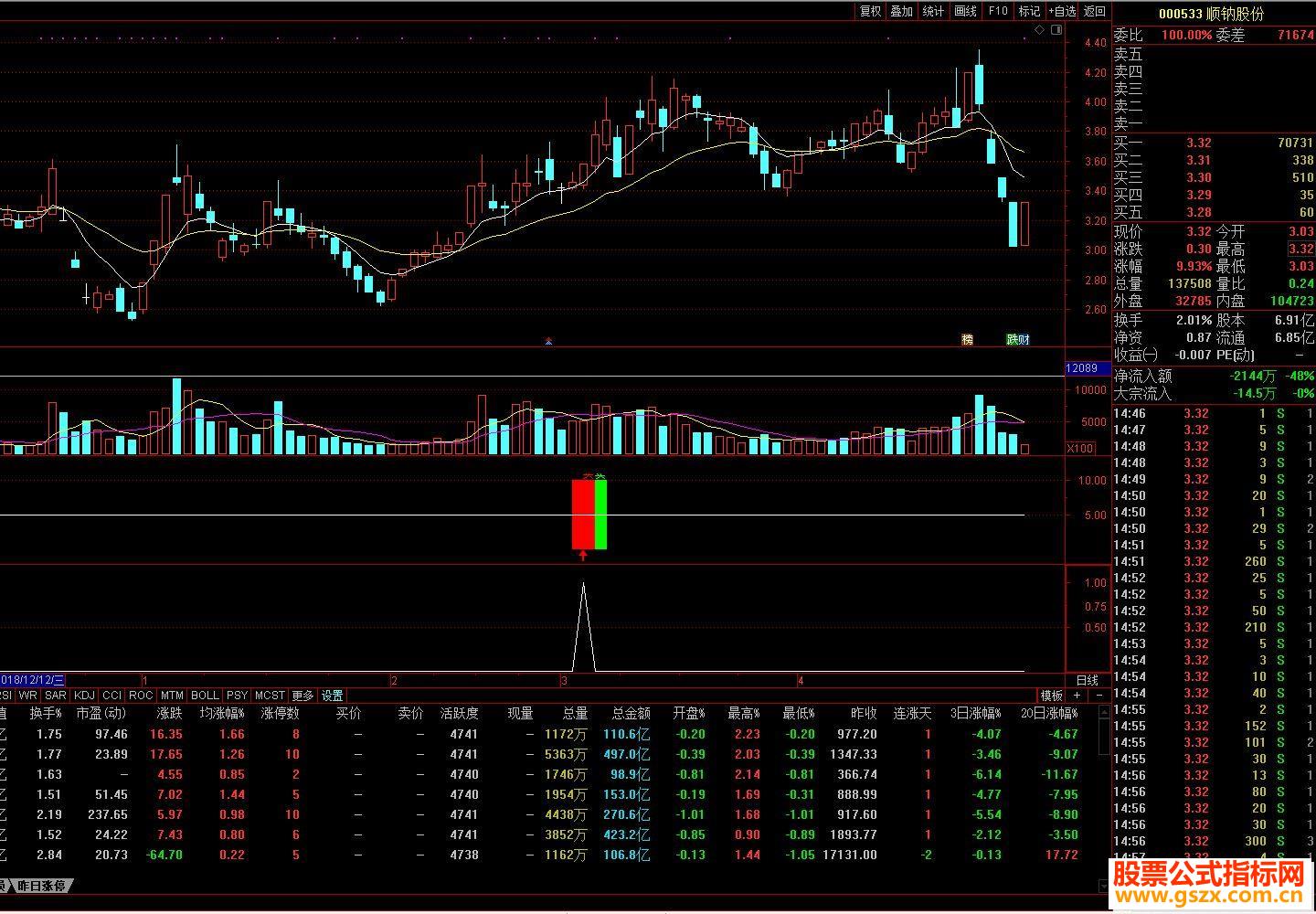Click stock title 000533 顺钠股份
Image resolution: width=1316 pixels, height=914 pixels.
[1211, 14]
